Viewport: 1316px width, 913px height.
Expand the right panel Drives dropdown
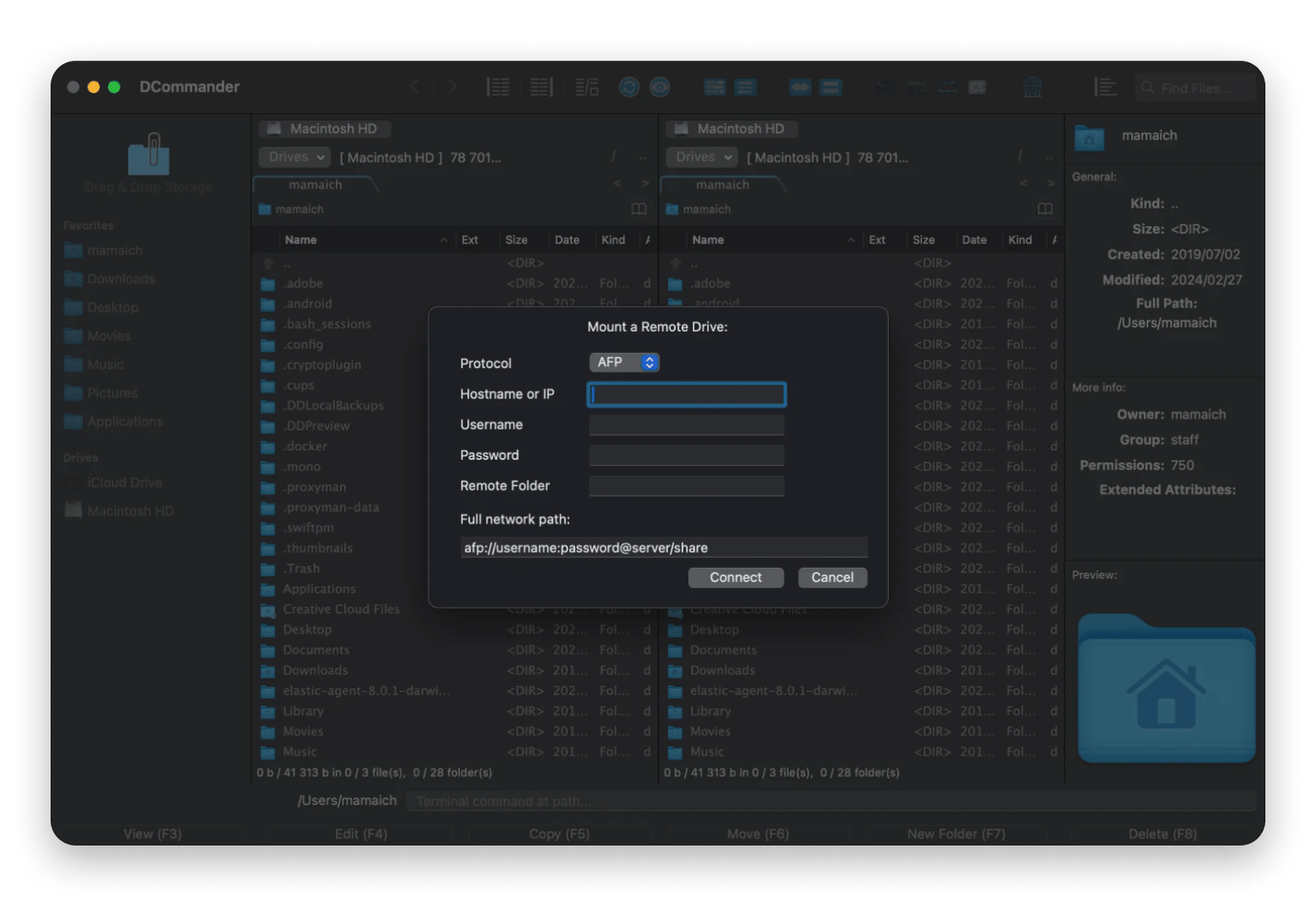[x=700, y=157]
